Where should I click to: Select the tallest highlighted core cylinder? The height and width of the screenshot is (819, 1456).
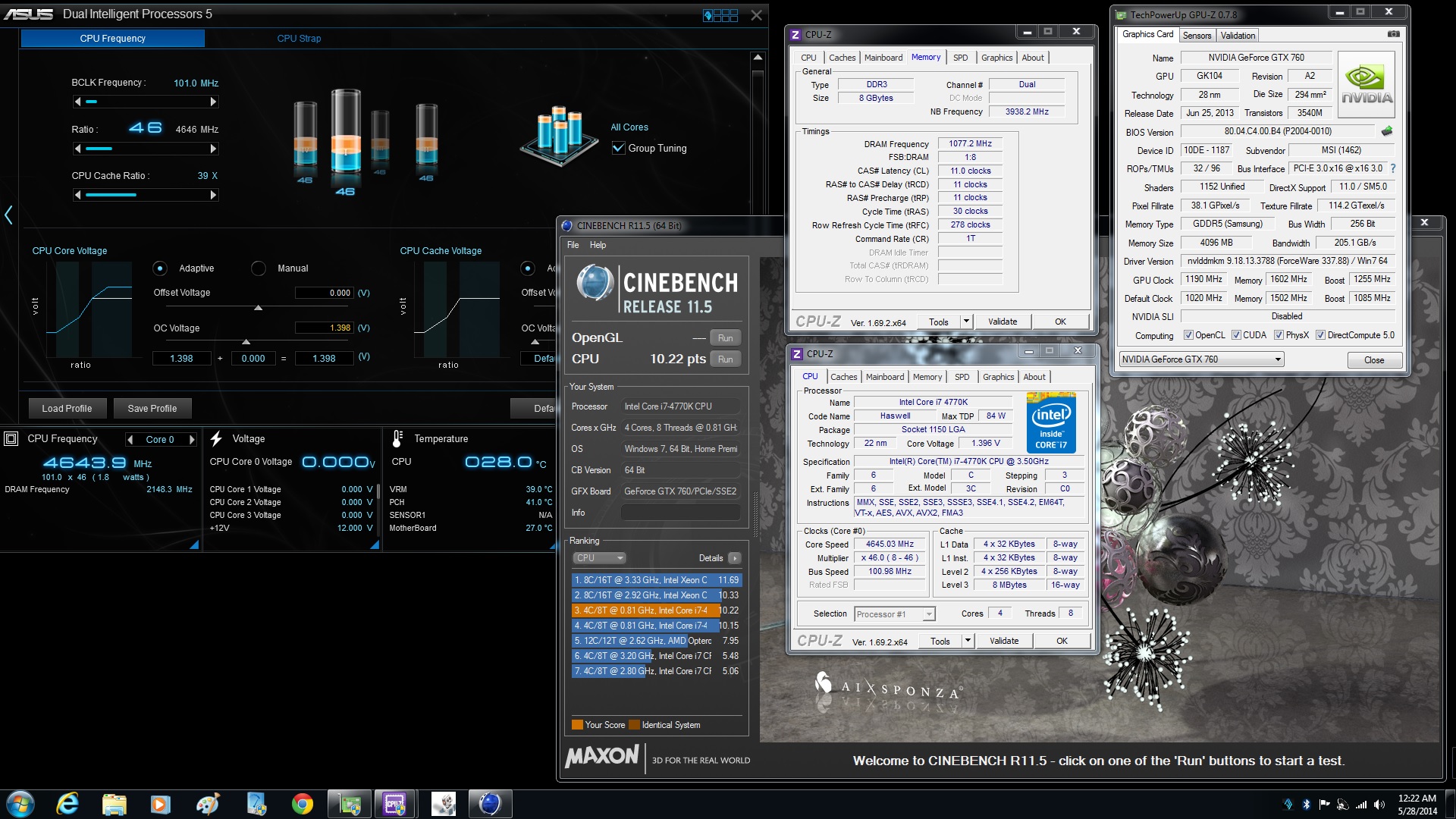(x=346, y=130)
